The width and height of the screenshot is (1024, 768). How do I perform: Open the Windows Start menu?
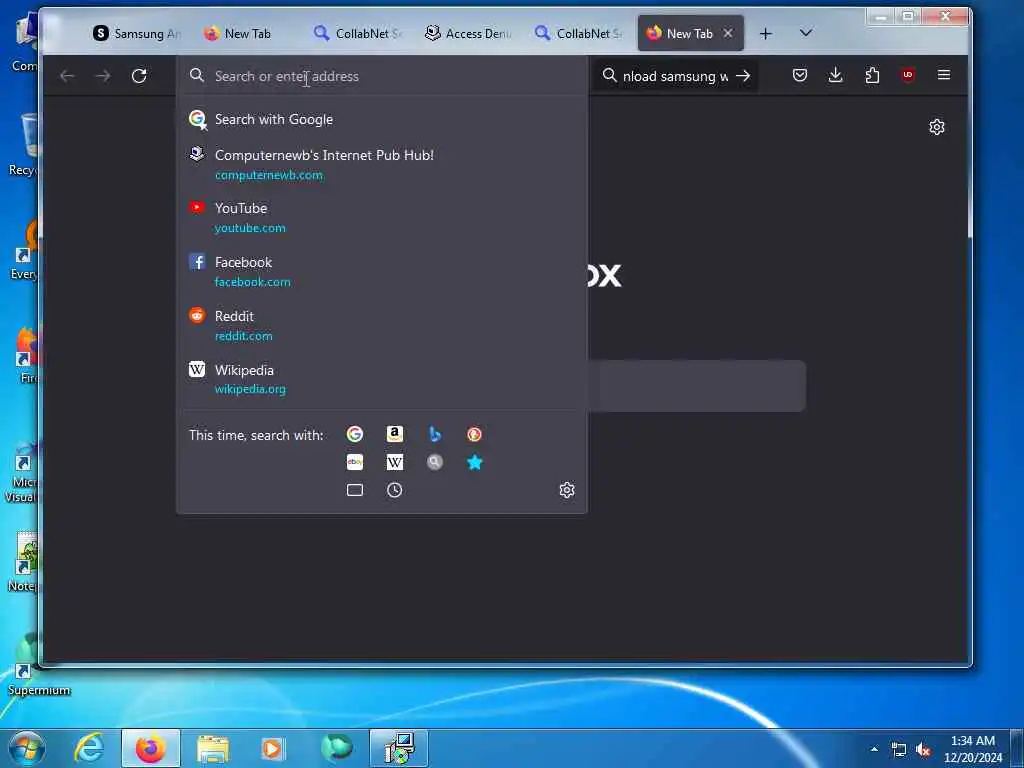(27, 748)
